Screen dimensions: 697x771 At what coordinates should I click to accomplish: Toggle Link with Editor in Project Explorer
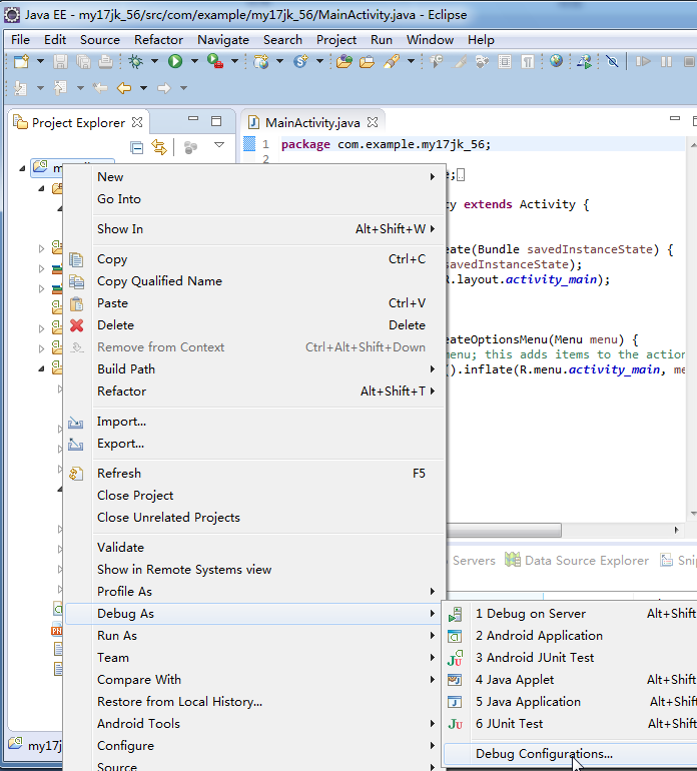[x=159, y=147]
